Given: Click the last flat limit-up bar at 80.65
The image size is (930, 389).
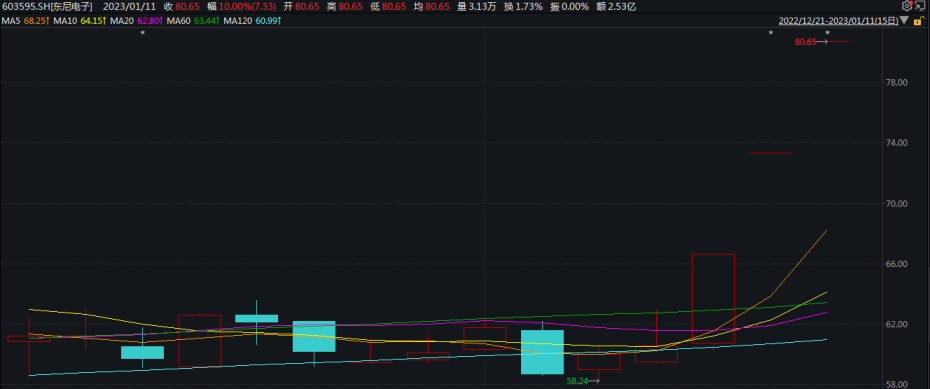Looking at the screenshot, I should (839, 42).
